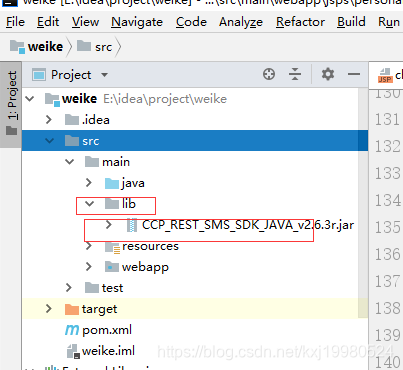Collapse the weike root project node
403x370 pixels.
30,99
